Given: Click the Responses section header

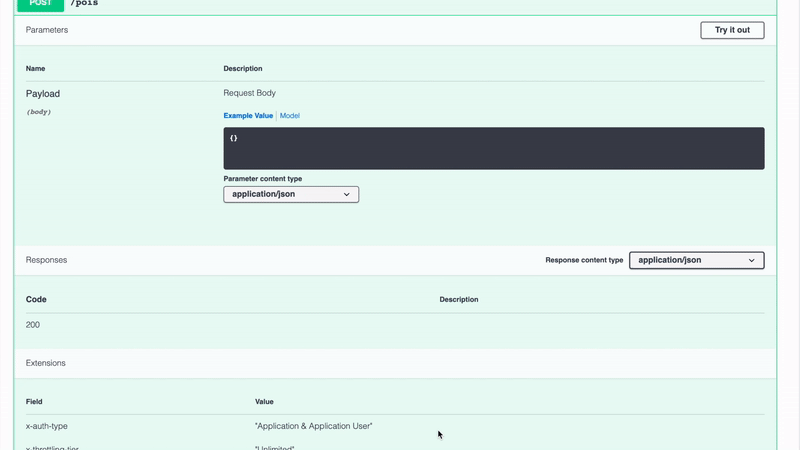Looking at the screenshot, I should 46,260.
